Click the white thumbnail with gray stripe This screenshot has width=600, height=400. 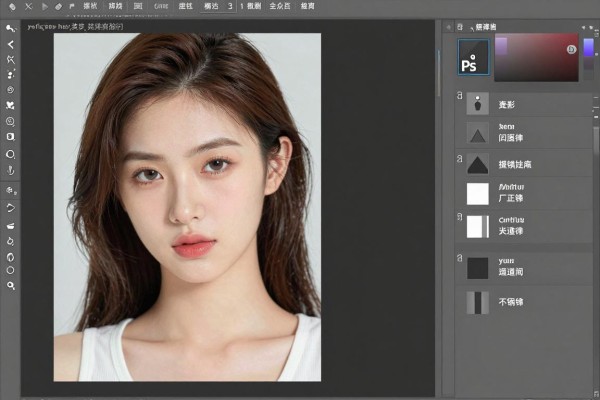pyautogui.click(x=478, y=227)
